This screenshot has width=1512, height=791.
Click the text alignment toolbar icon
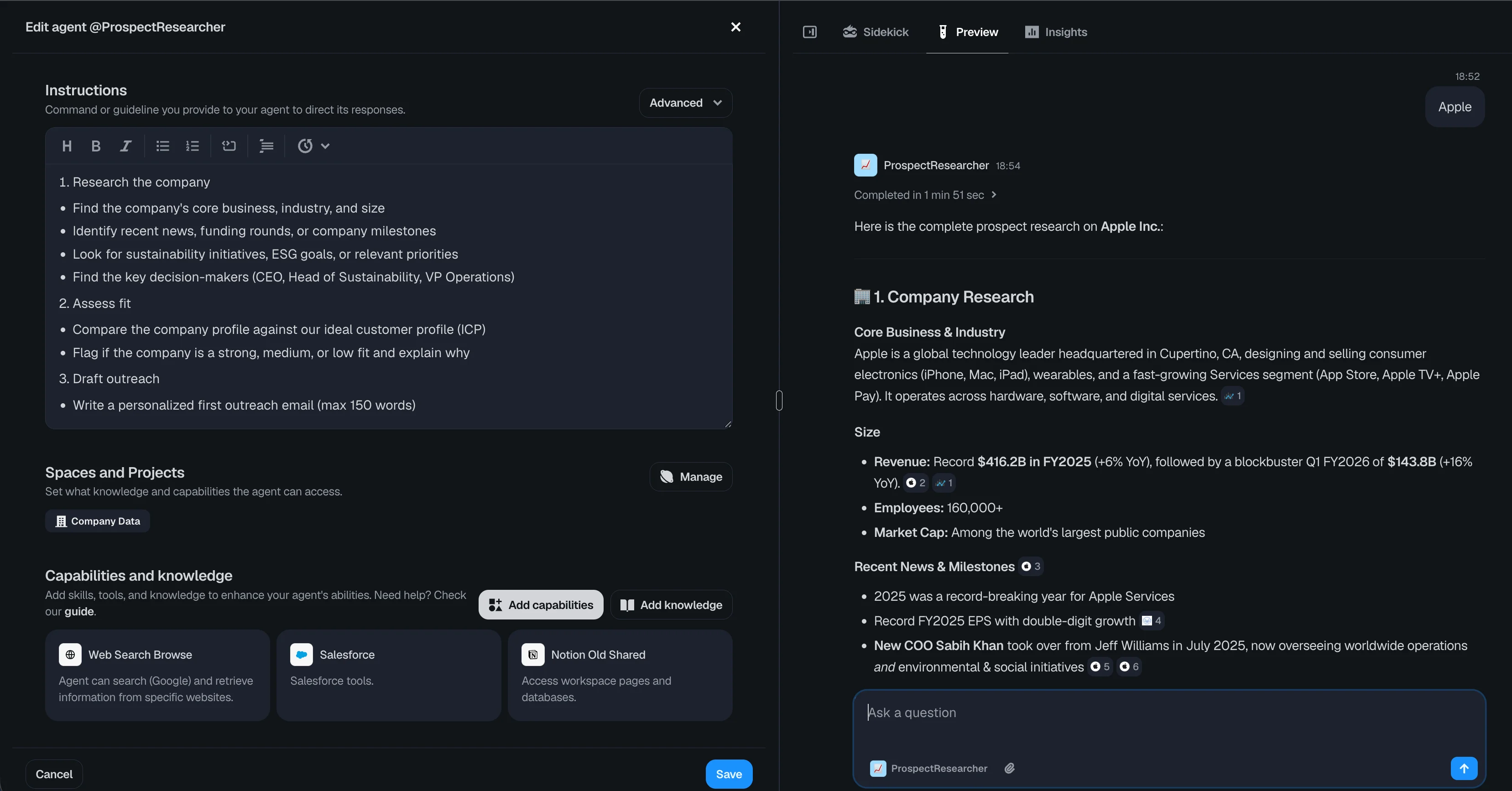click(266, 146)
